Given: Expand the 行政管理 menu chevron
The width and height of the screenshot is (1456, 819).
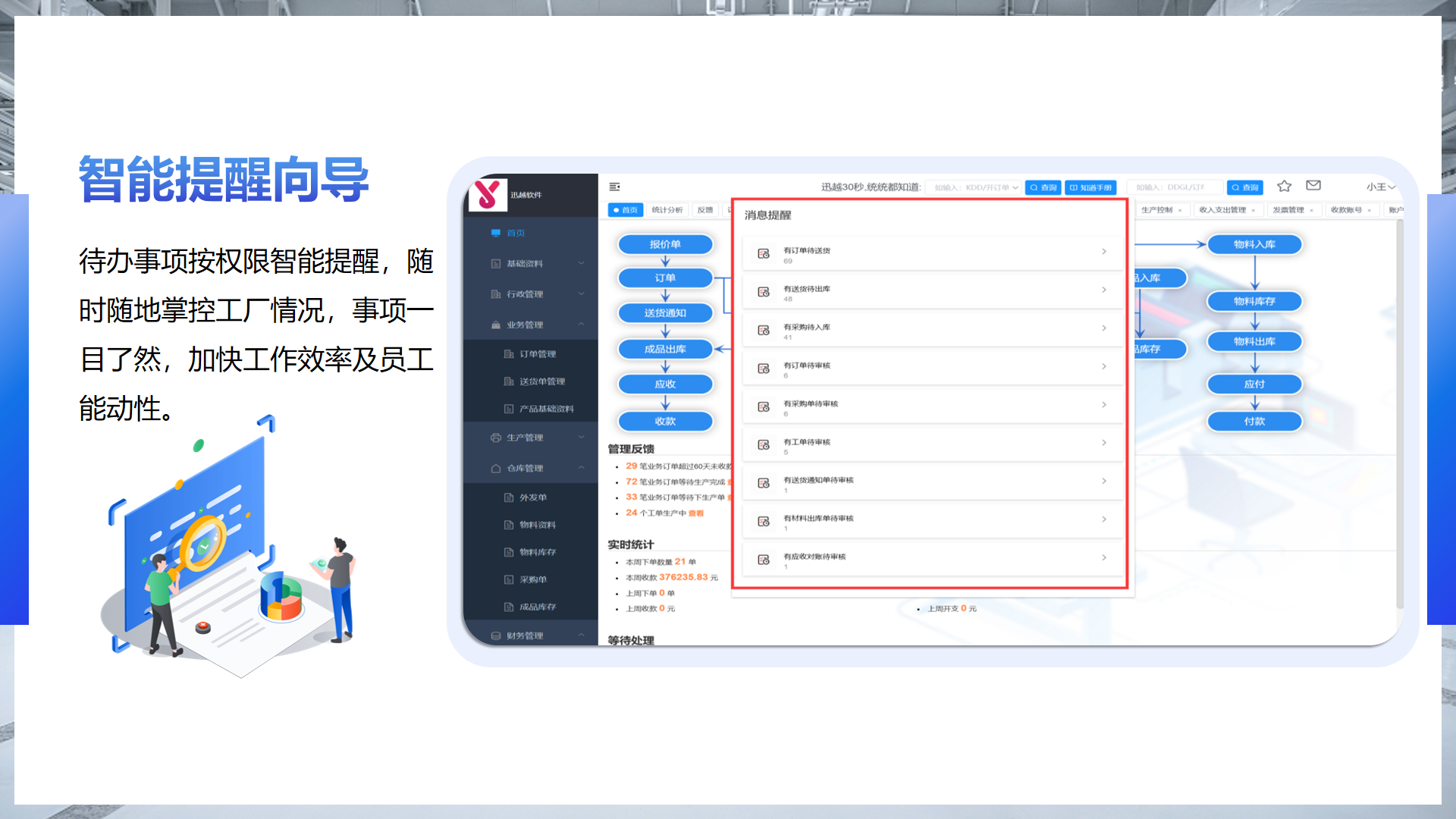Looking at the screenshot, I should (581, 293).
